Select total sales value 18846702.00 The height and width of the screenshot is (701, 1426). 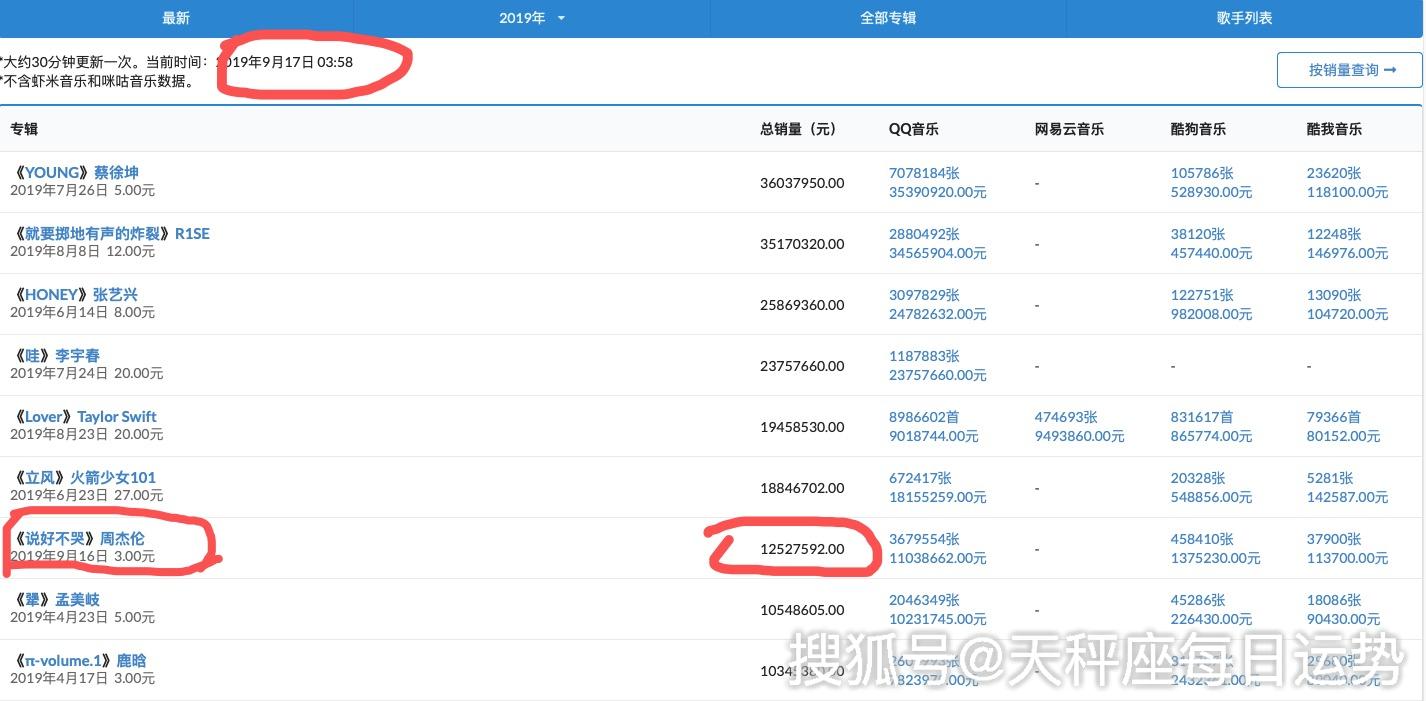tap(802, 488)
